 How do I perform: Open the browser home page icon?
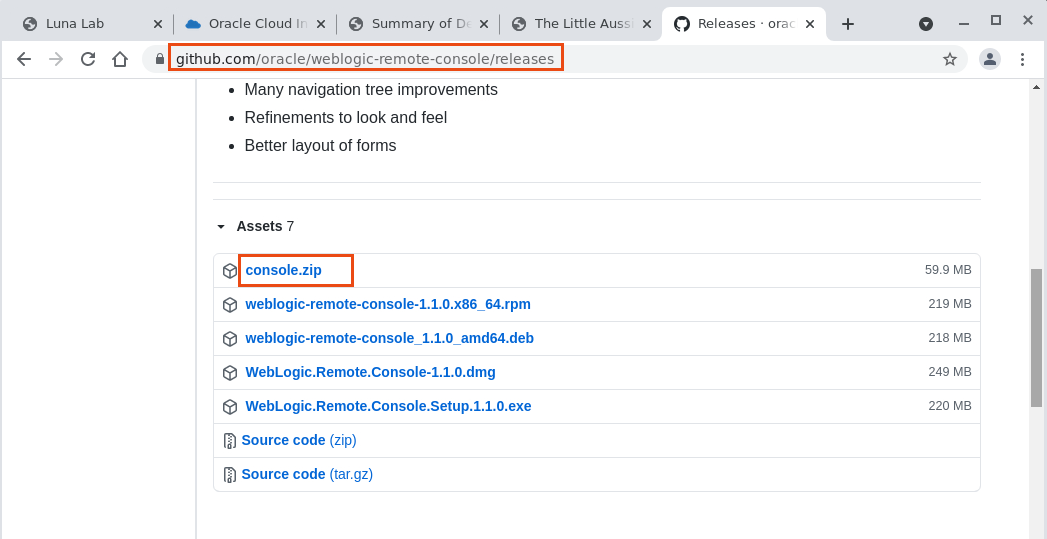point(120,59)
